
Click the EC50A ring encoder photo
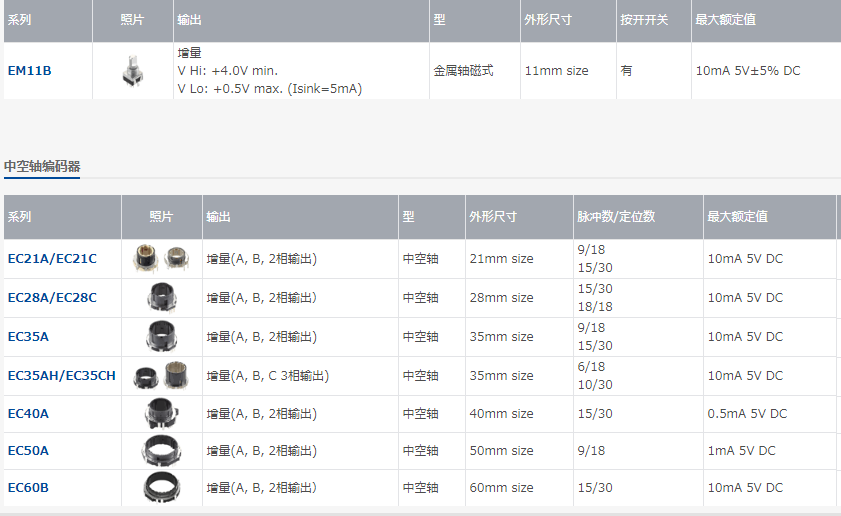(x=161, y=450)
